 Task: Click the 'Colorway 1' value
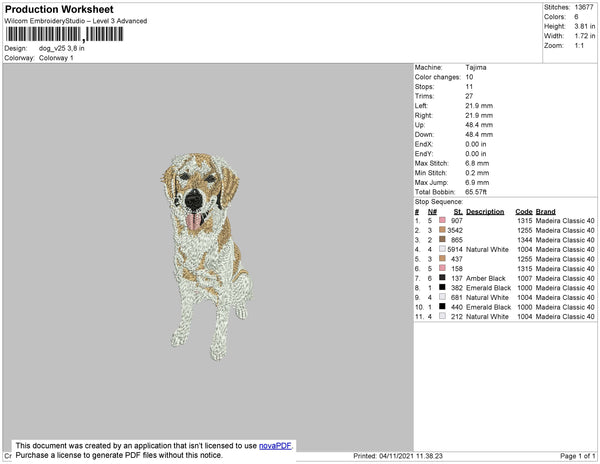(x=56, y=58)
